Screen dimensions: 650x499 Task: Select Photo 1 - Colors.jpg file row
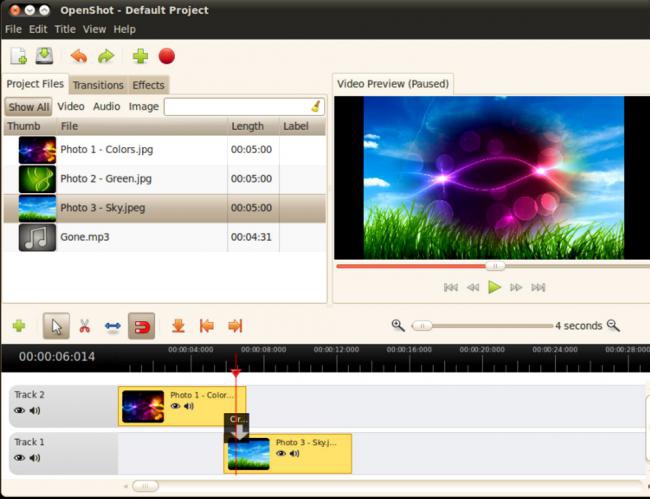click(x=165, y=150)
